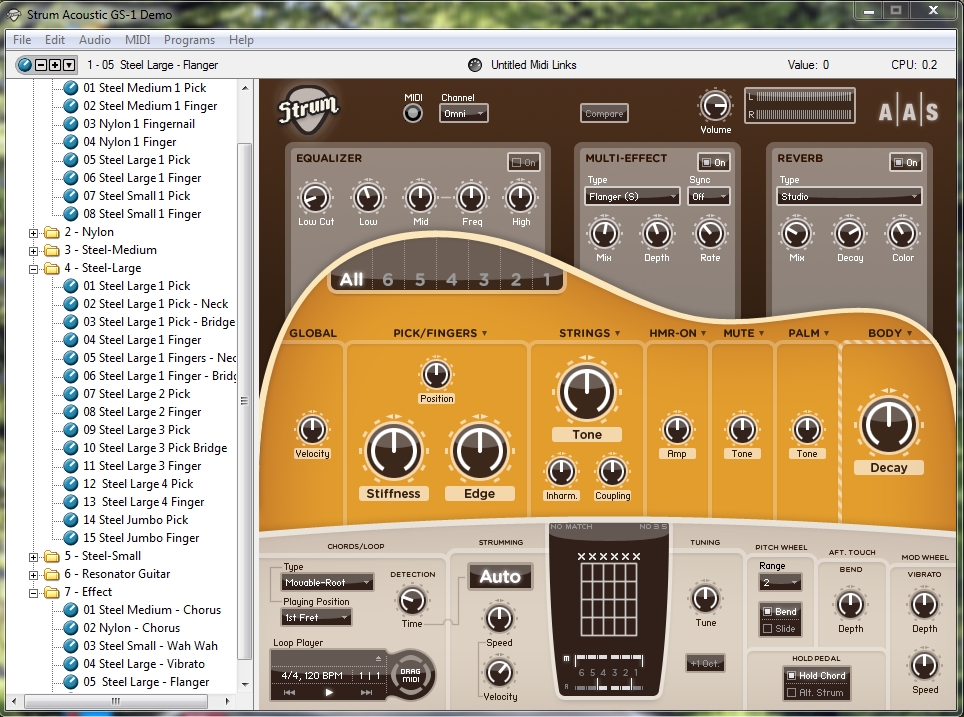Select preset 10 Steel Large 3 Pick Bridge

coord(155,448)
